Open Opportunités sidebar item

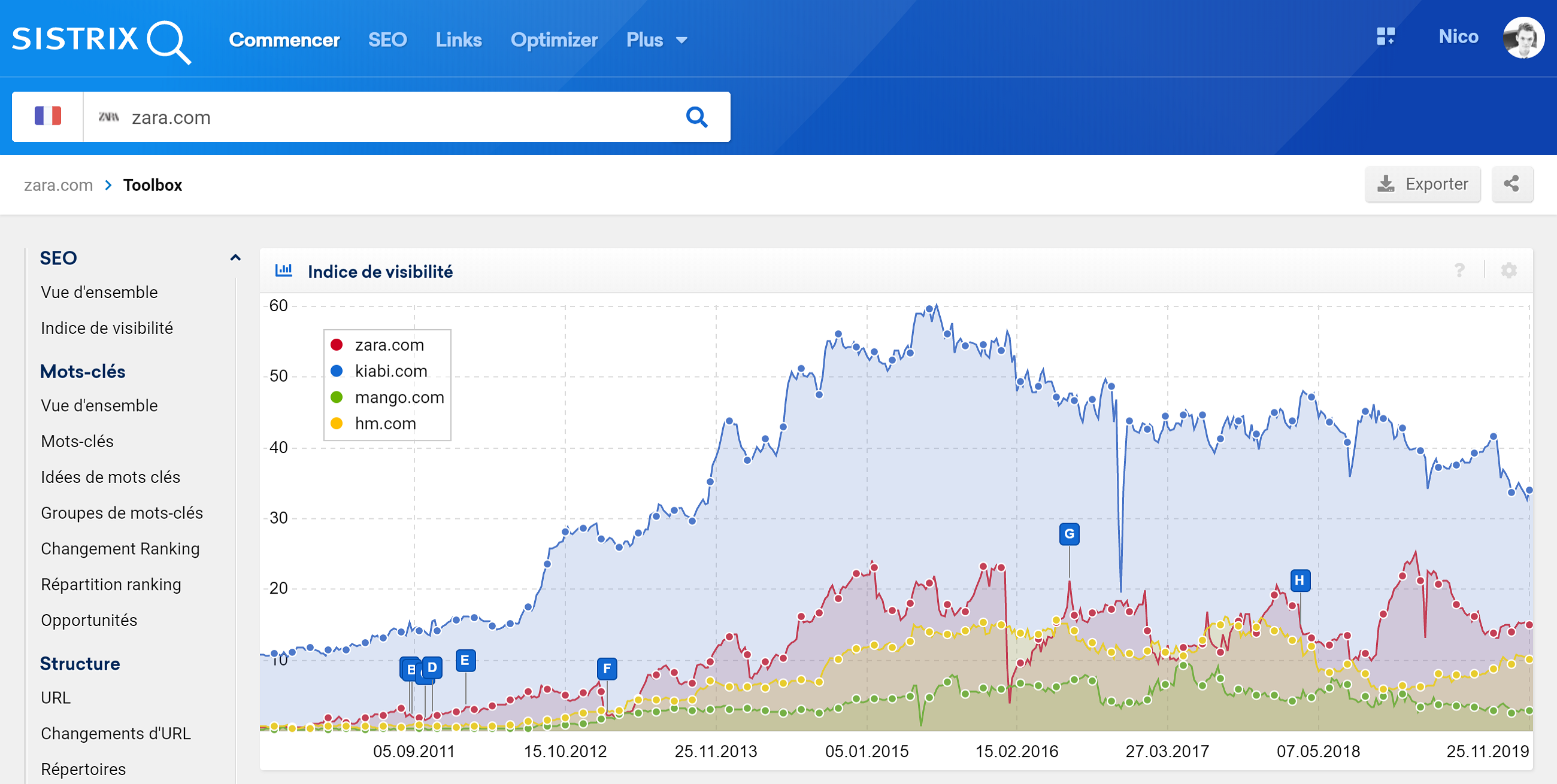[89, 620]
